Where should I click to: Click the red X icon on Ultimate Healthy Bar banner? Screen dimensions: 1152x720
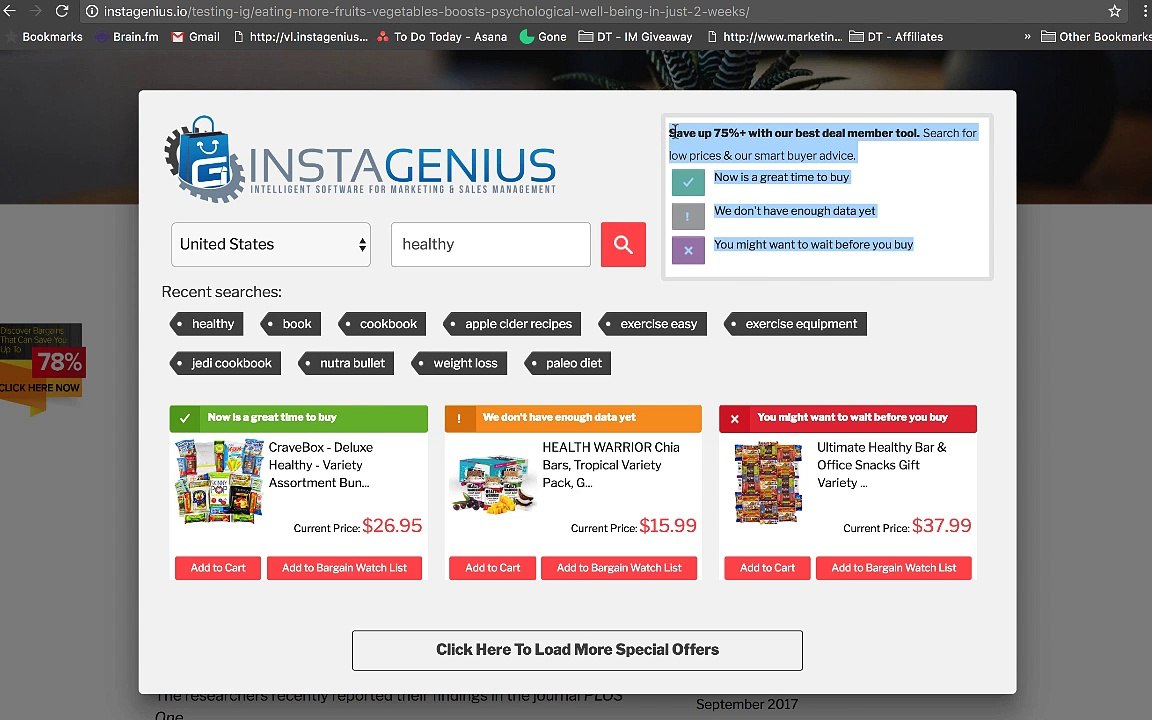tap(734, 419)
